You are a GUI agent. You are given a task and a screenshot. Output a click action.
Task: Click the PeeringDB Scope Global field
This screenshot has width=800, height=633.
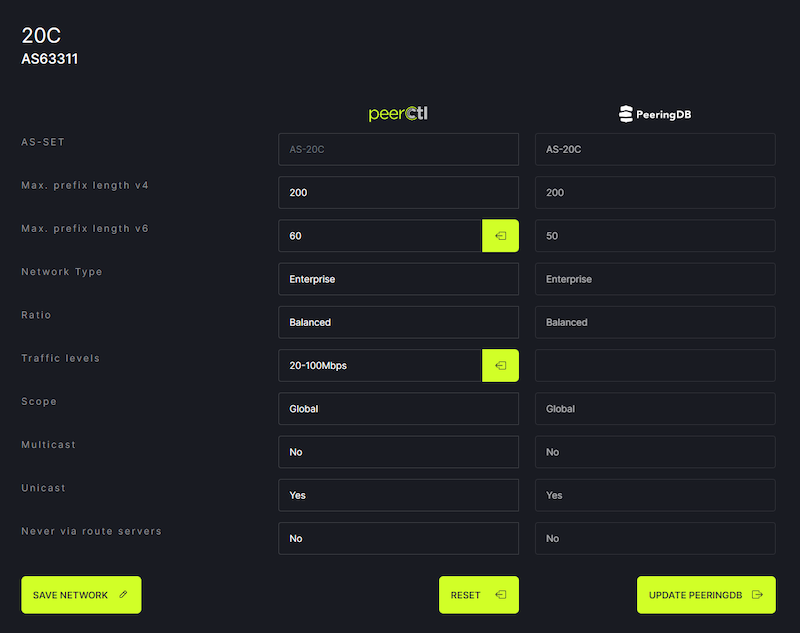click(655, 409)
